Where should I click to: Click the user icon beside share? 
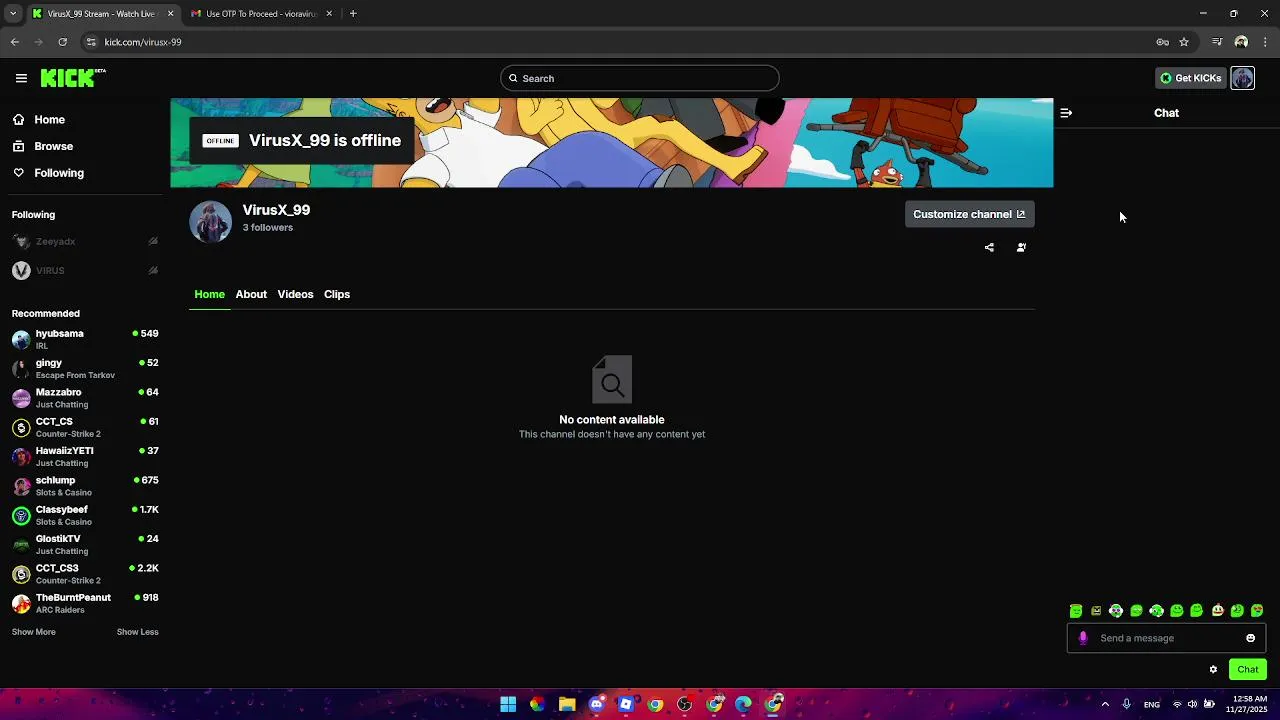pyautogui.click(x=1021, y=247)
